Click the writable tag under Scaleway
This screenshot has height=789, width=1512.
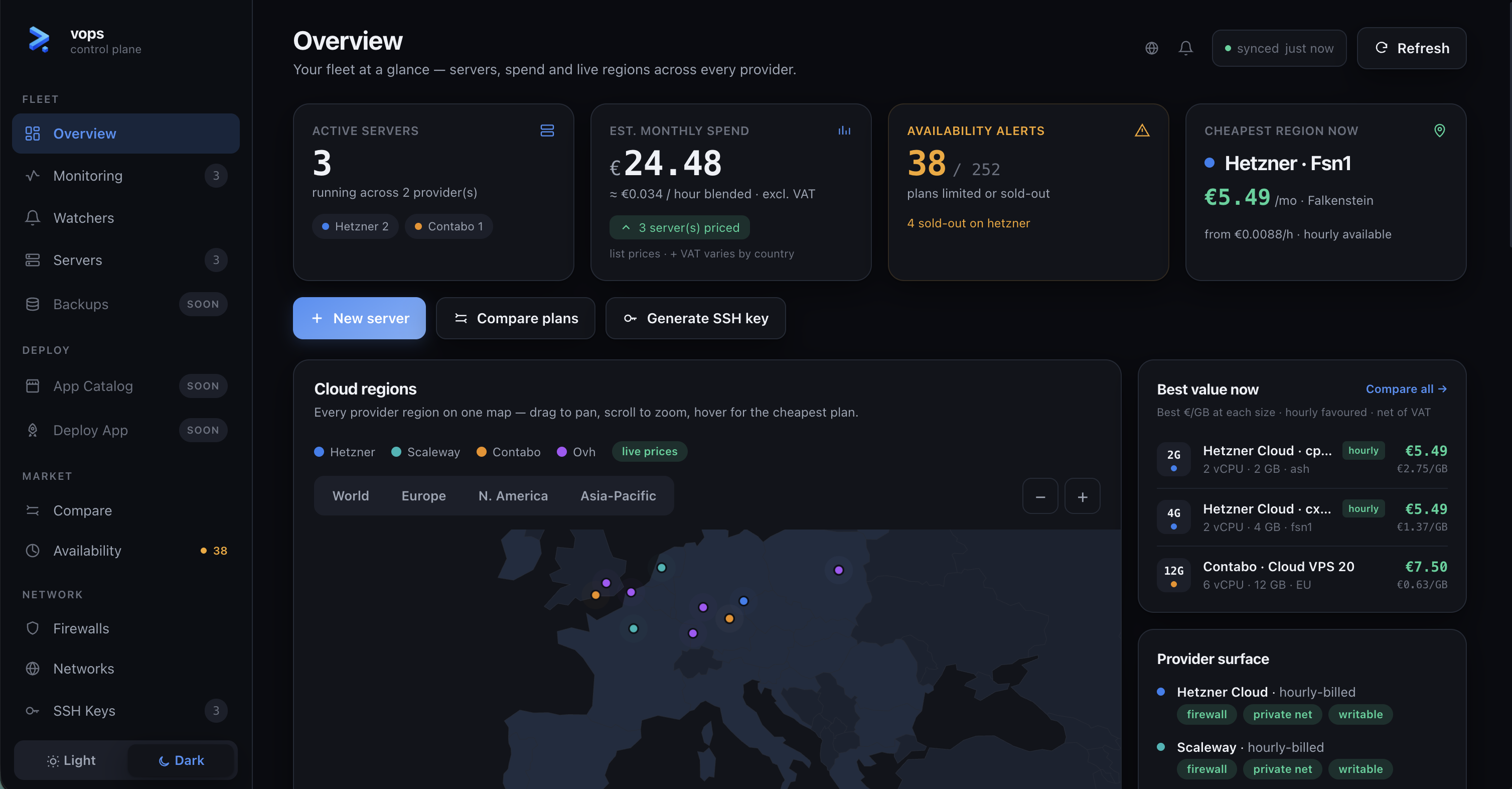click(1360, 769)
